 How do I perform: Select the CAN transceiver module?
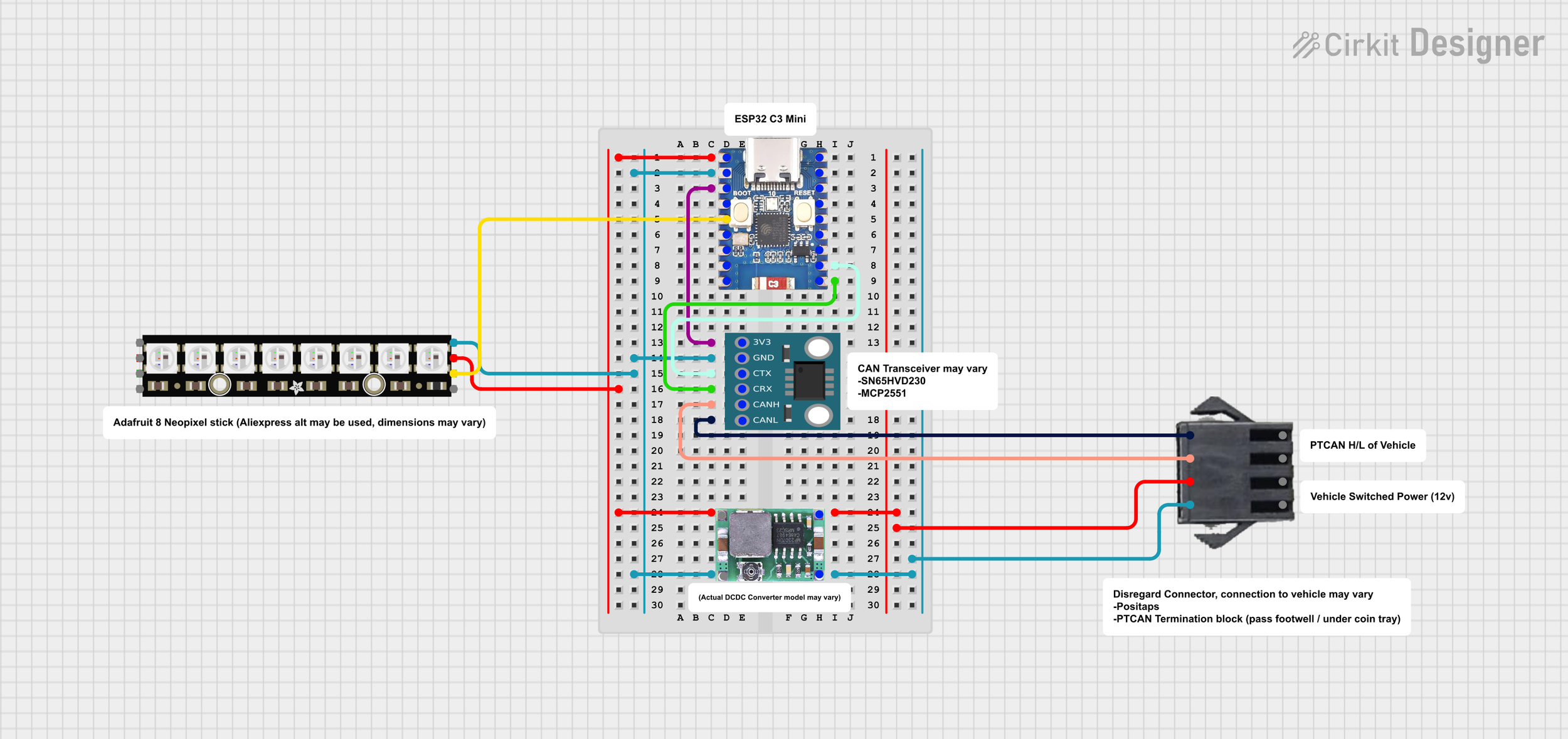(782, 381)
